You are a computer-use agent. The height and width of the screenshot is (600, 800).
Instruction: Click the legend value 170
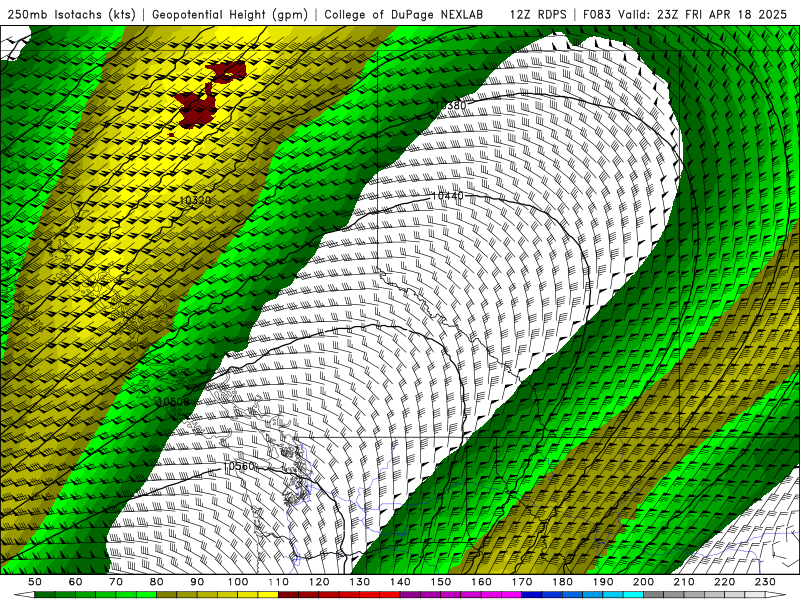[522, 582]
